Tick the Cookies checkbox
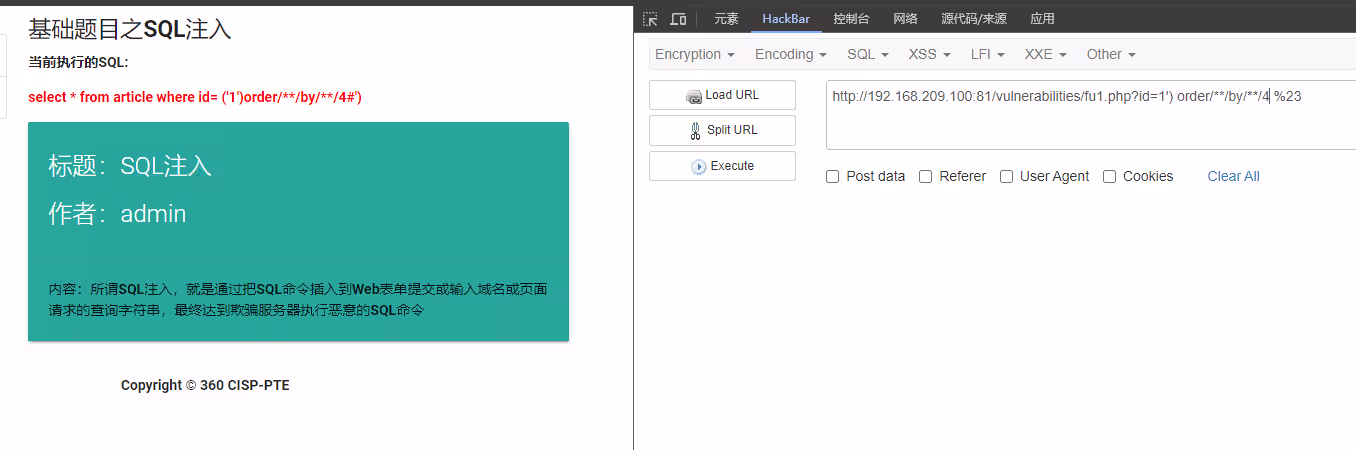The image size is (1356, 450). point(1109,177)
